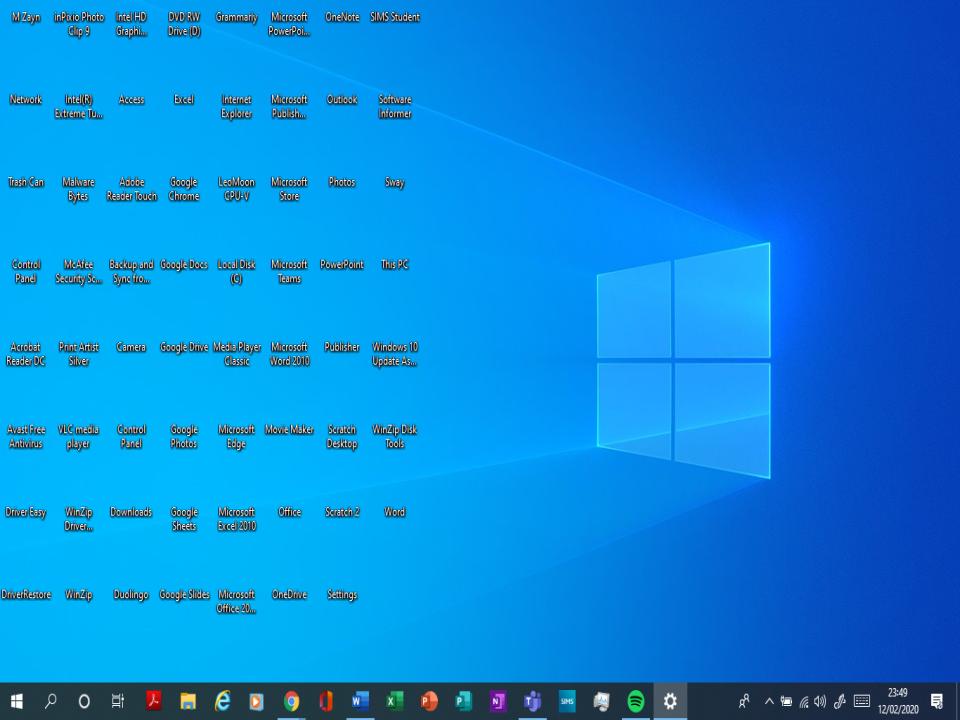Switch to Microsoft Teams on the taskbar
960x720 pixels.
(x=533, y=701)
